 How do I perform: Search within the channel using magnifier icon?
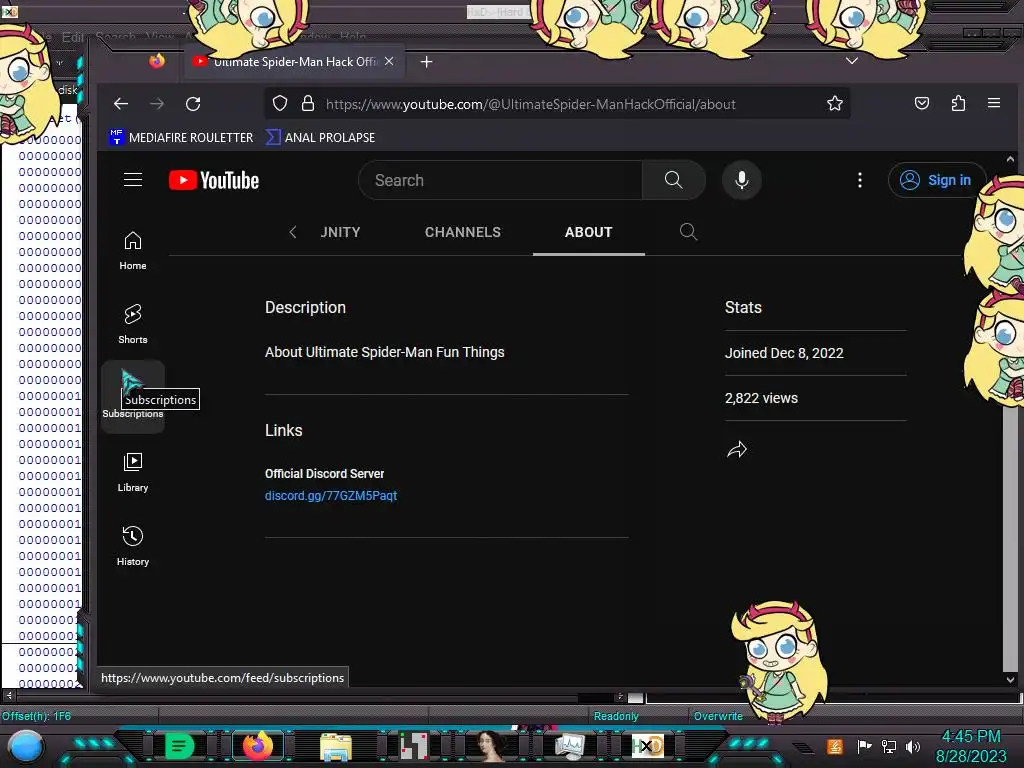coord(688,232)
